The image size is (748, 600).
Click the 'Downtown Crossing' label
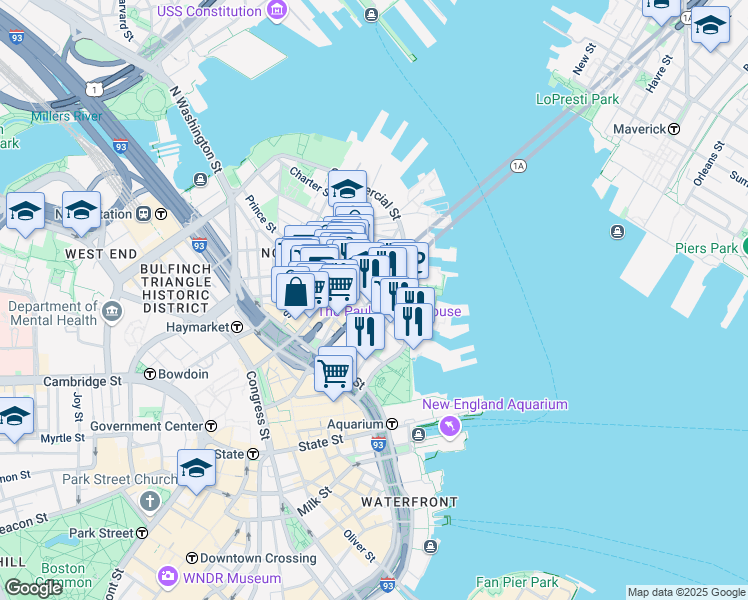click(x=258, y=558)
